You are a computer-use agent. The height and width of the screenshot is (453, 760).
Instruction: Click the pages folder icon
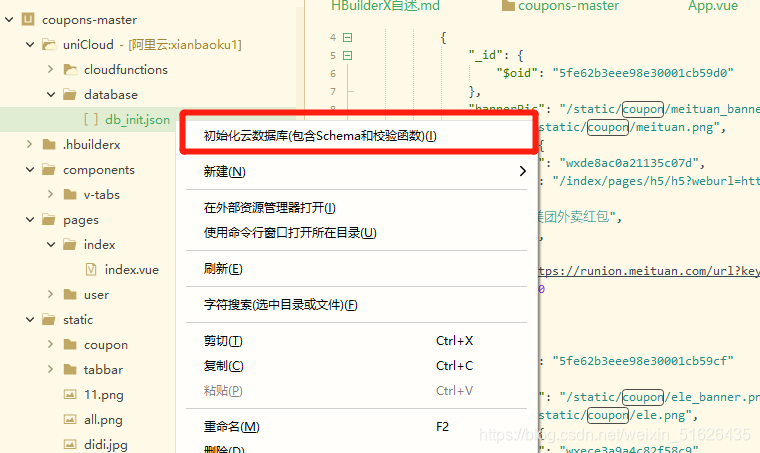click(x=48, y=219)
